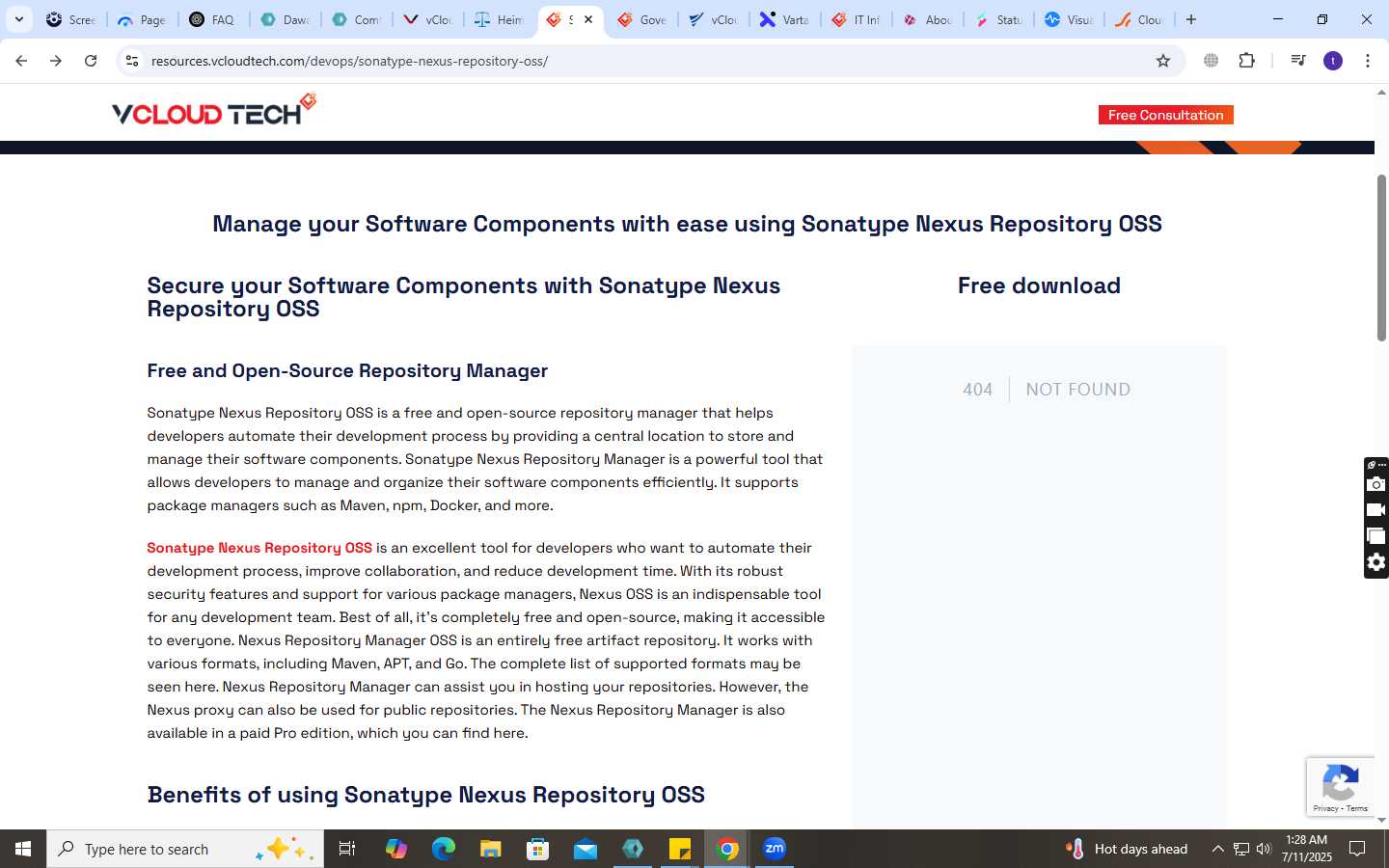Open the Extensions puzzle icon

pos(1246,61)
